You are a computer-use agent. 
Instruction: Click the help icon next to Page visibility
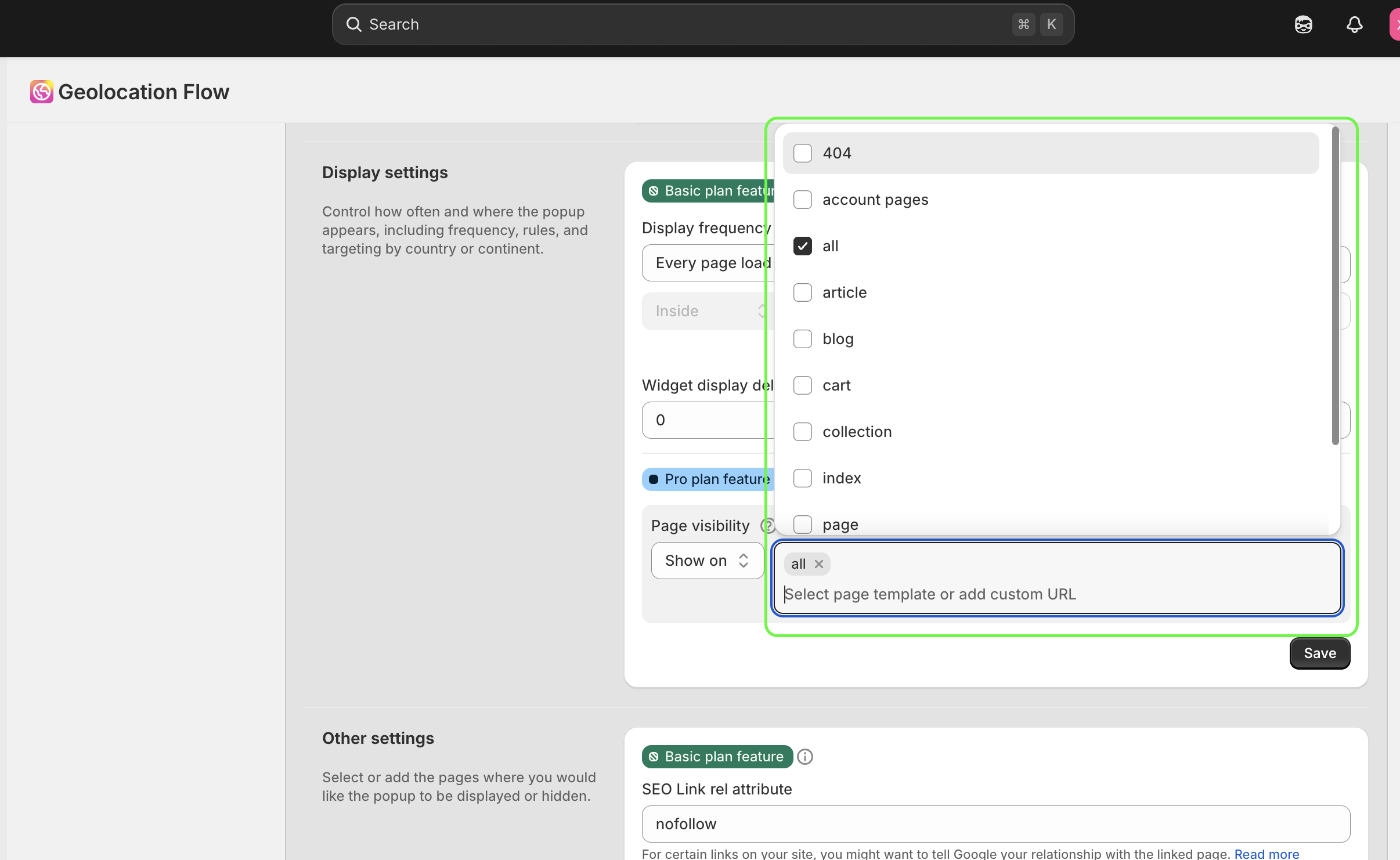(767, 525)
